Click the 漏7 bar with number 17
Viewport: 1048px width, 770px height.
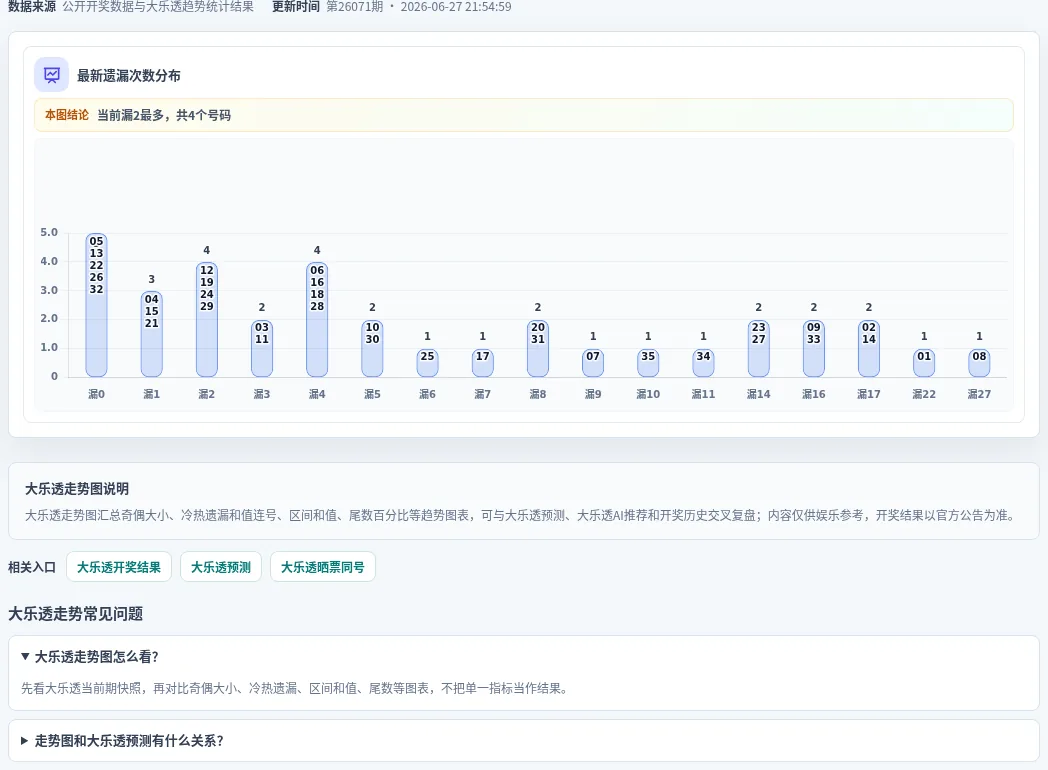pyautogui.click(x=483, y=363)
